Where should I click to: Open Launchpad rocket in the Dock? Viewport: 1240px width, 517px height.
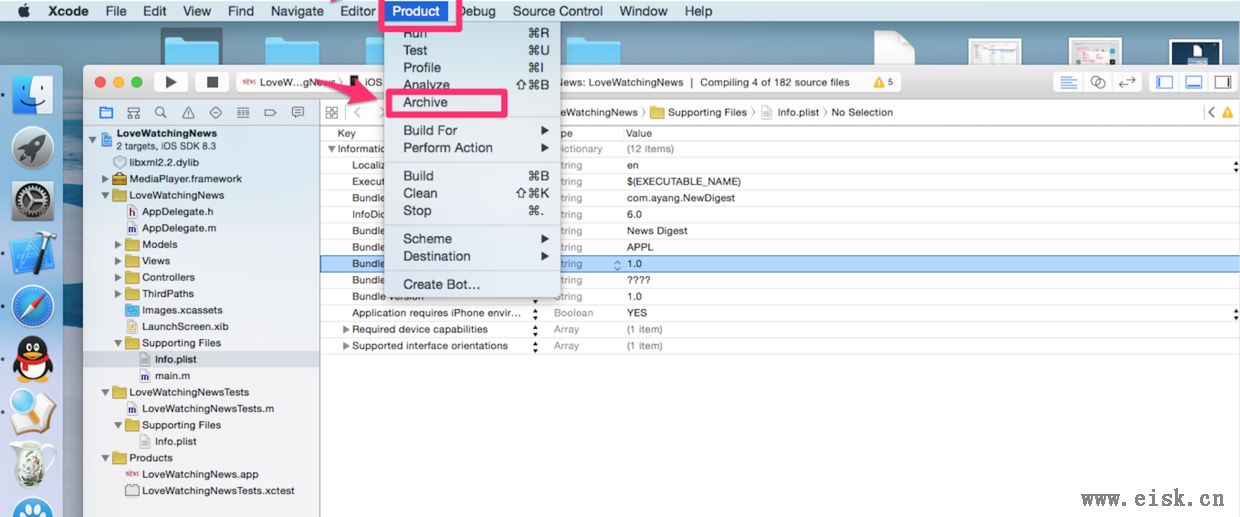click(33, 148)
